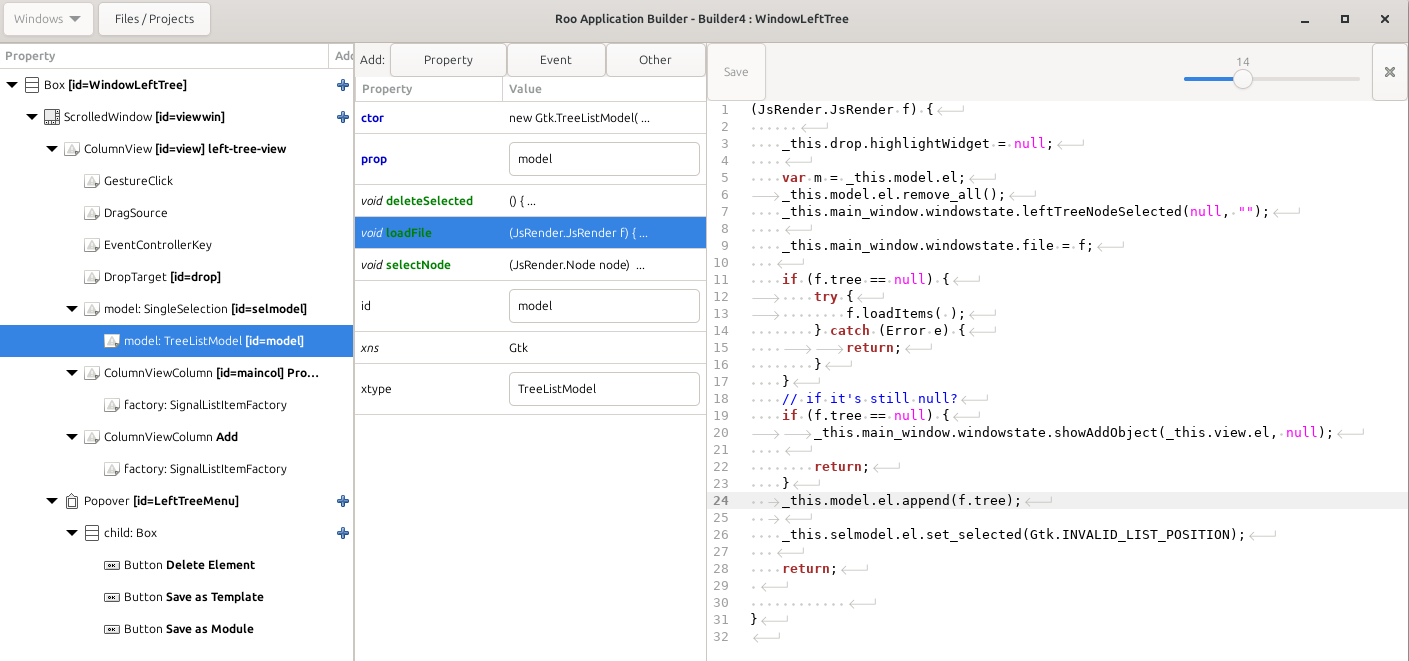Click the Save button
The height and width of the screenshot is (661, 1409).
(x=736, y=72)
